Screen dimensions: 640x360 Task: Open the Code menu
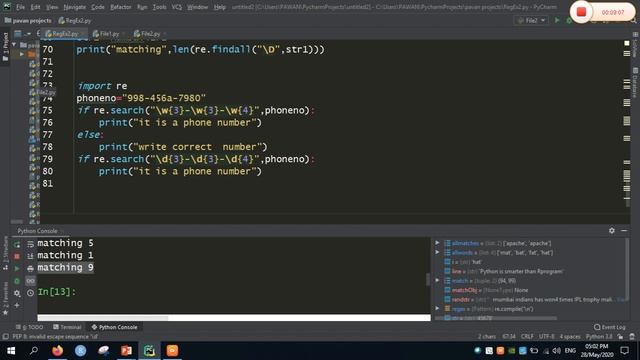point(98,7)
